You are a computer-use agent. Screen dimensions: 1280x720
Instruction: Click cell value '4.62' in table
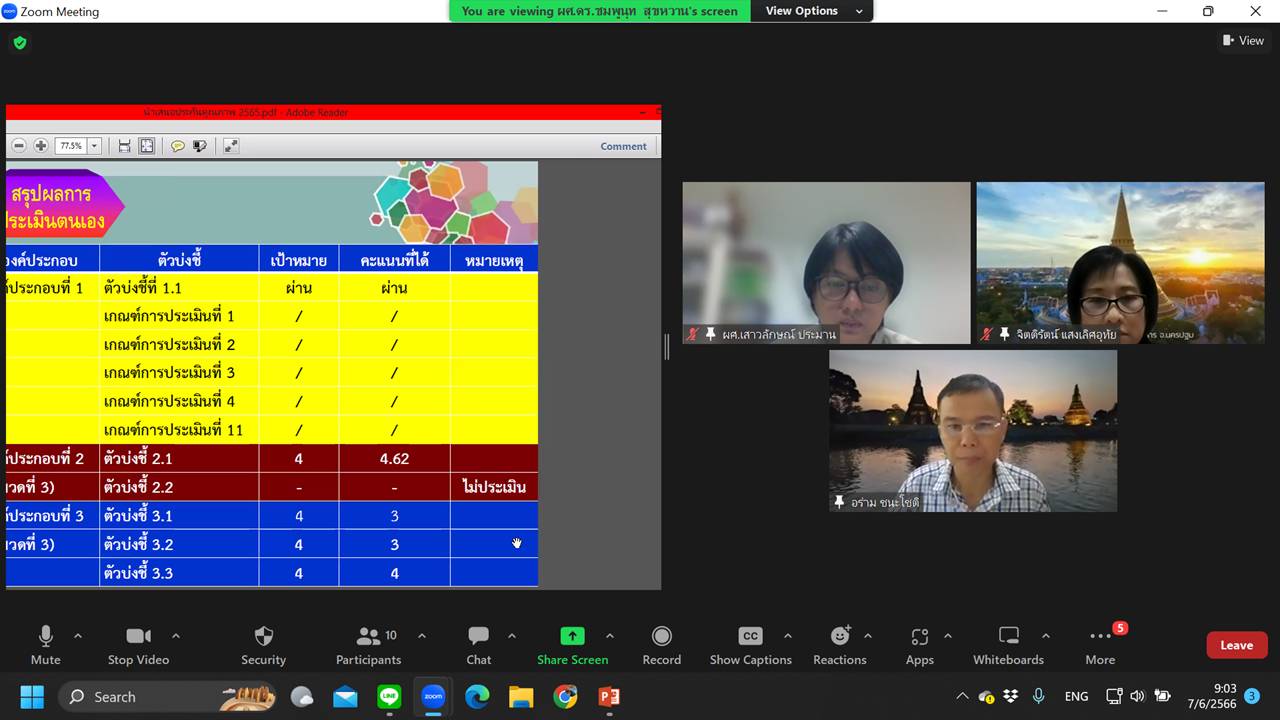pos(394,459)
